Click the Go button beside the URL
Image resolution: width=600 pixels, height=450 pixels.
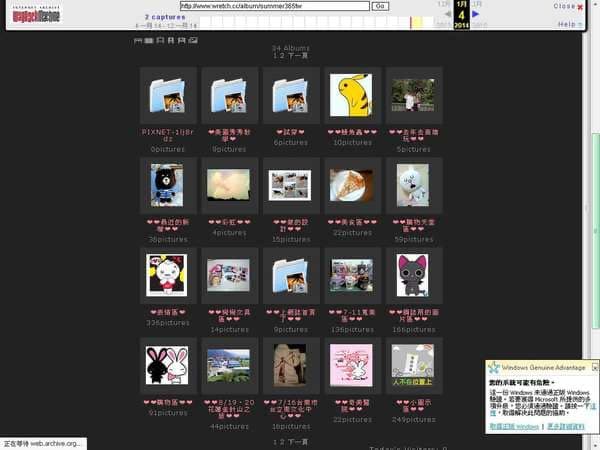[x=380, y=6]
